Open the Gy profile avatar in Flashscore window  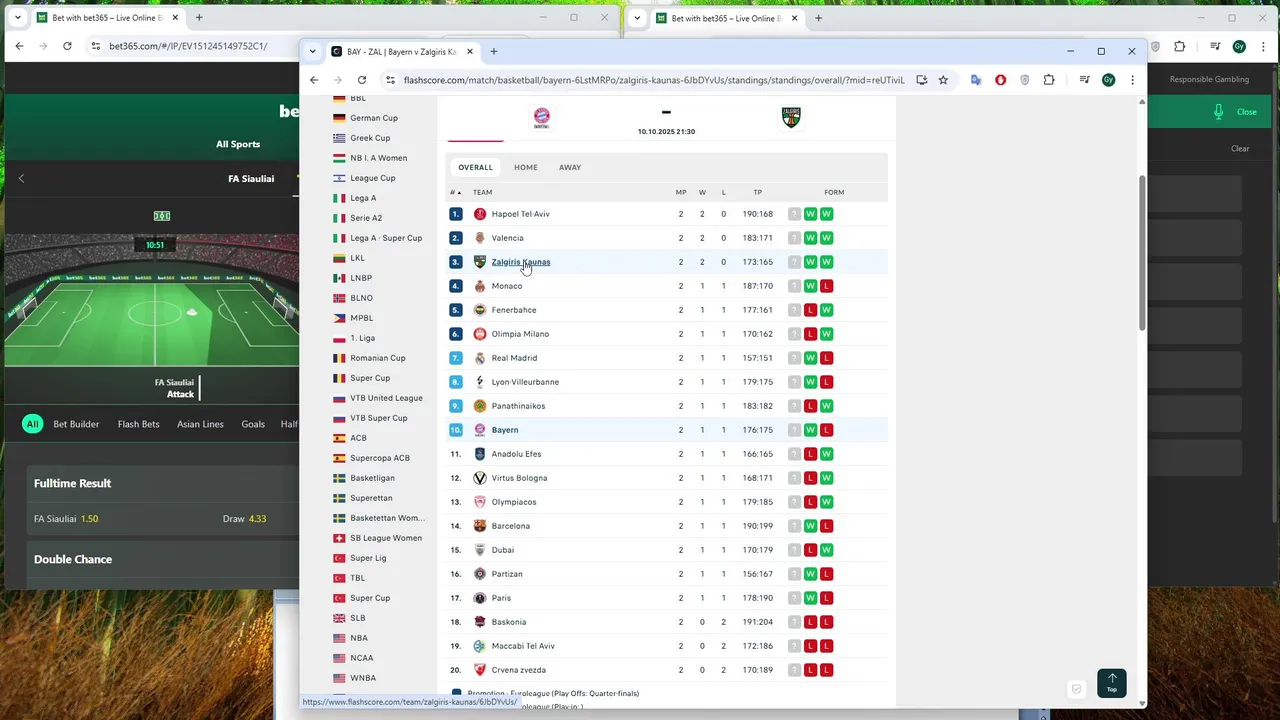pyautogui.click(x=1108, y=80)
